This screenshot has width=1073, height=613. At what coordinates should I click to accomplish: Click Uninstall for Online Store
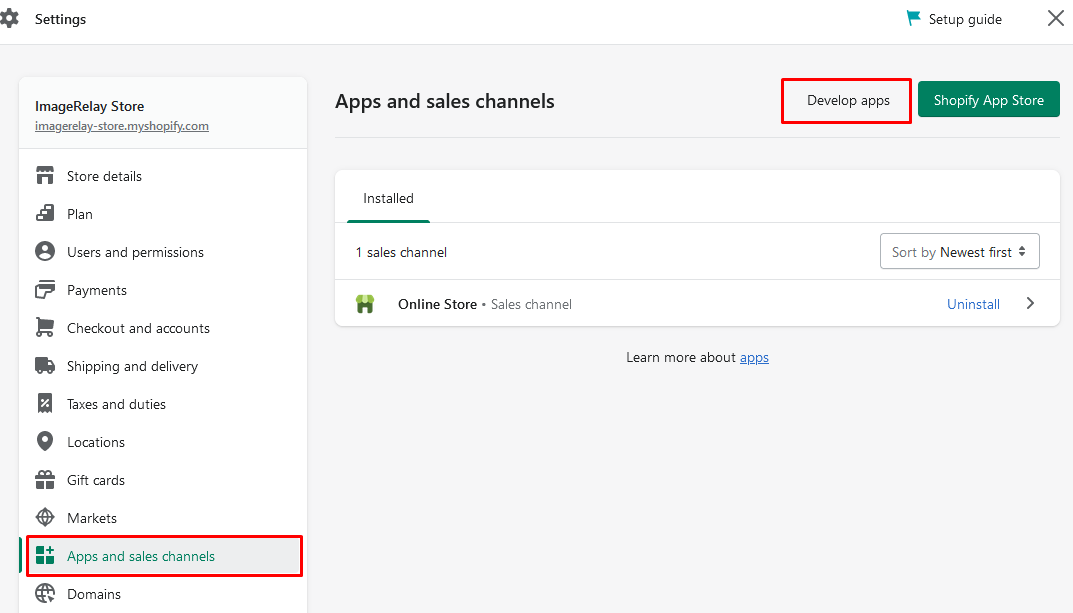point(973,304)
